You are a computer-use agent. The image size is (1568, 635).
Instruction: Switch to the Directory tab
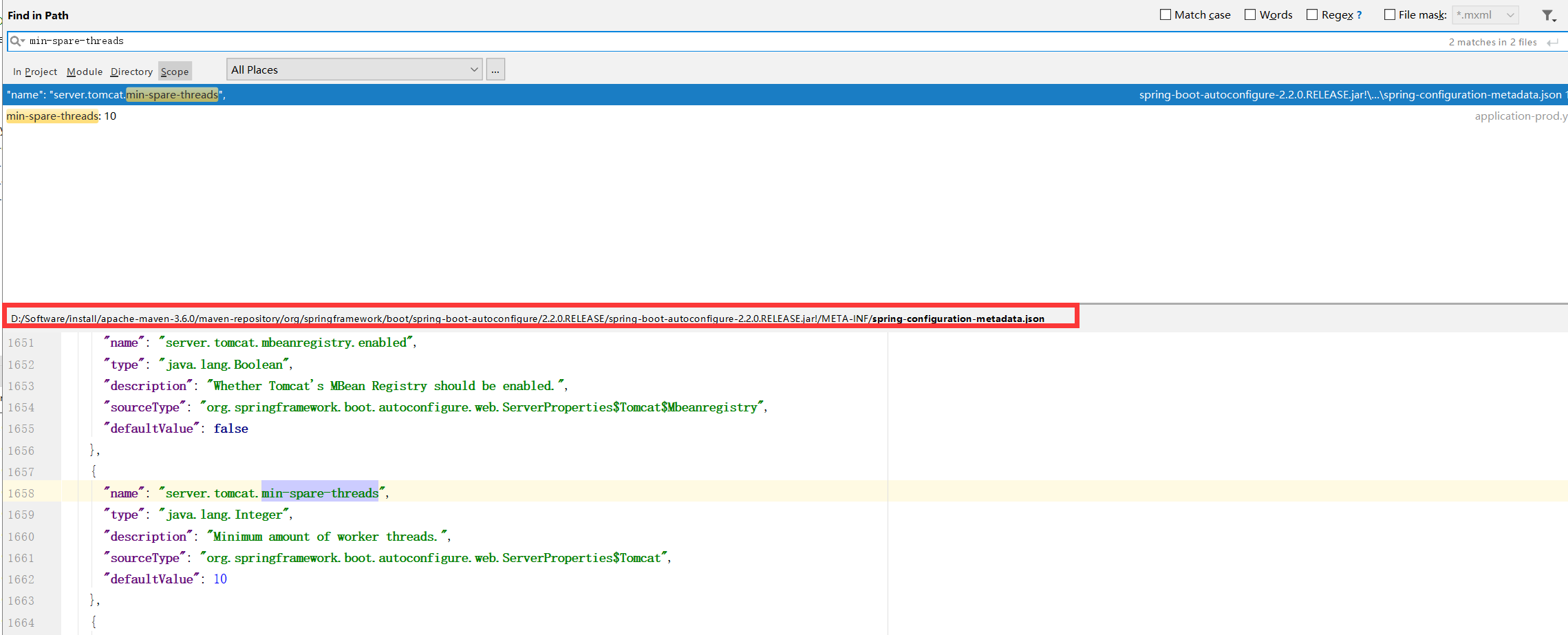point(131,72)
